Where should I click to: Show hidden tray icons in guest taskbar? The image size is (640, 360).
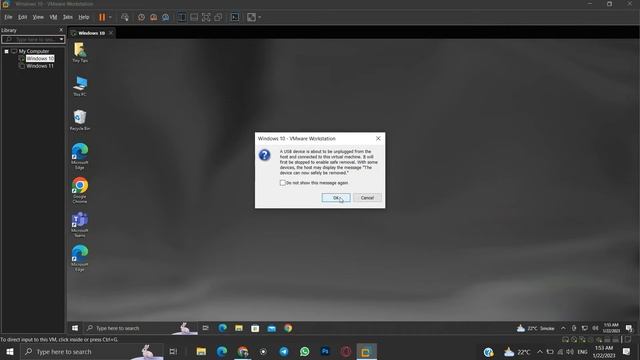(x=563, y=328)
